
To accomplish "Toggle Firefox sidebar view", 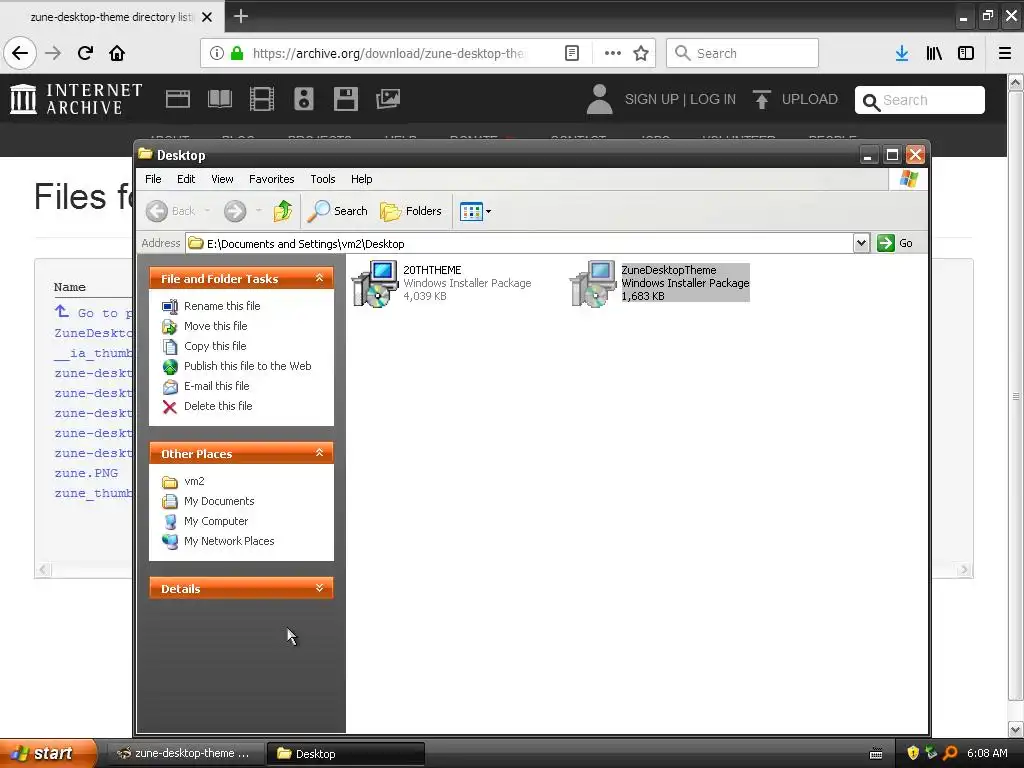I will (966, 53).
